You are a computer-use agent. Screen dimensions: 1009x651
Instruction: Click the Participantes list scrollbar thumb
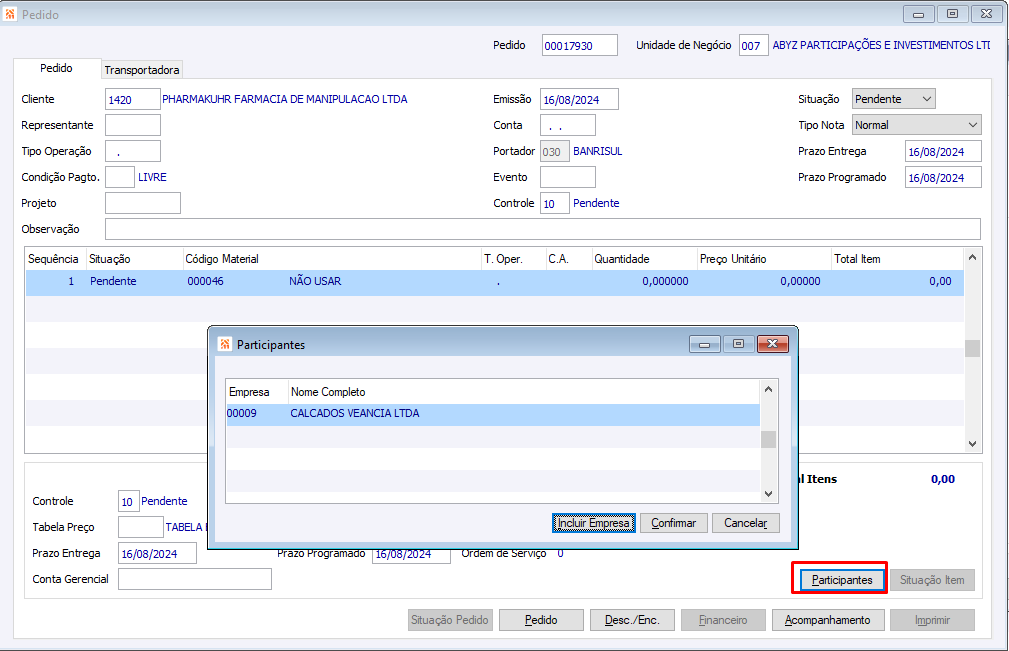point(768,439)
